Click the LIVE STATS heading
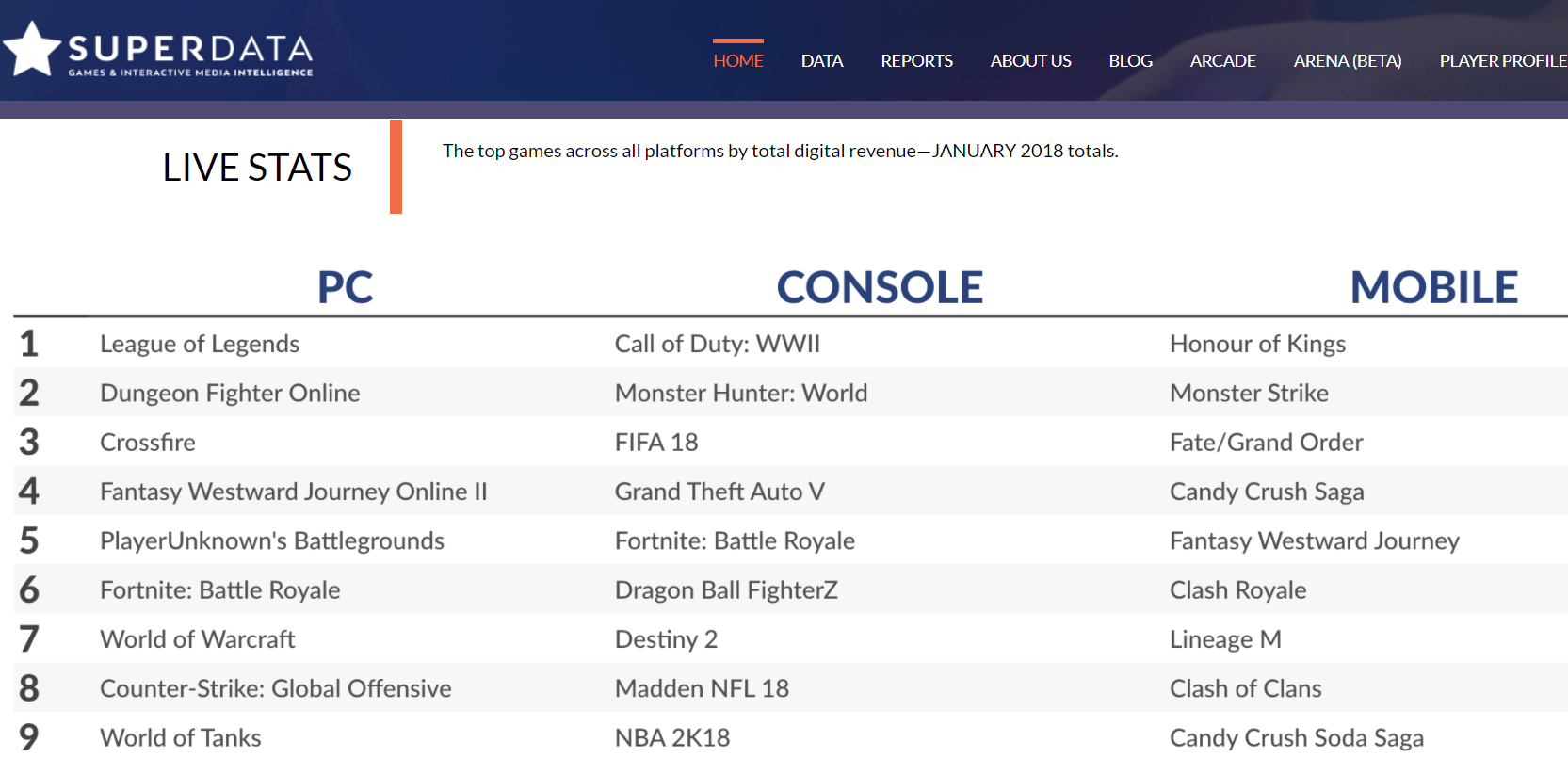 coord(257,168)
